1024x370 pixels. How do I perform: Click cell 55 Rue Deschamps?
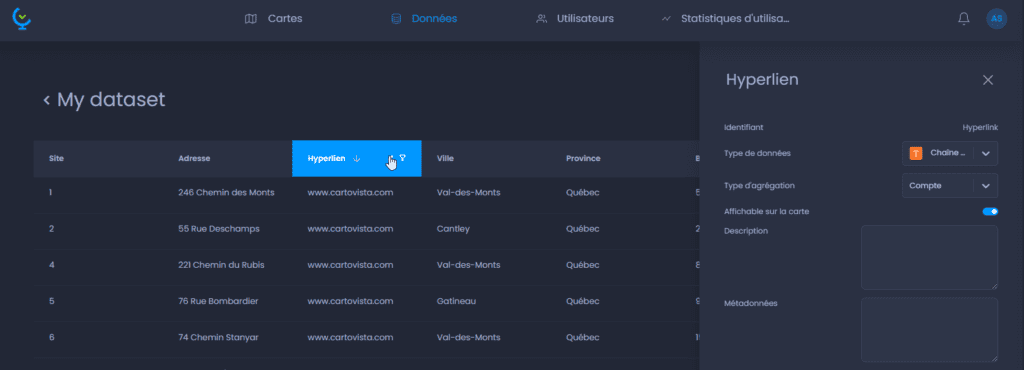pyautogui.click(x=219, y=229)
